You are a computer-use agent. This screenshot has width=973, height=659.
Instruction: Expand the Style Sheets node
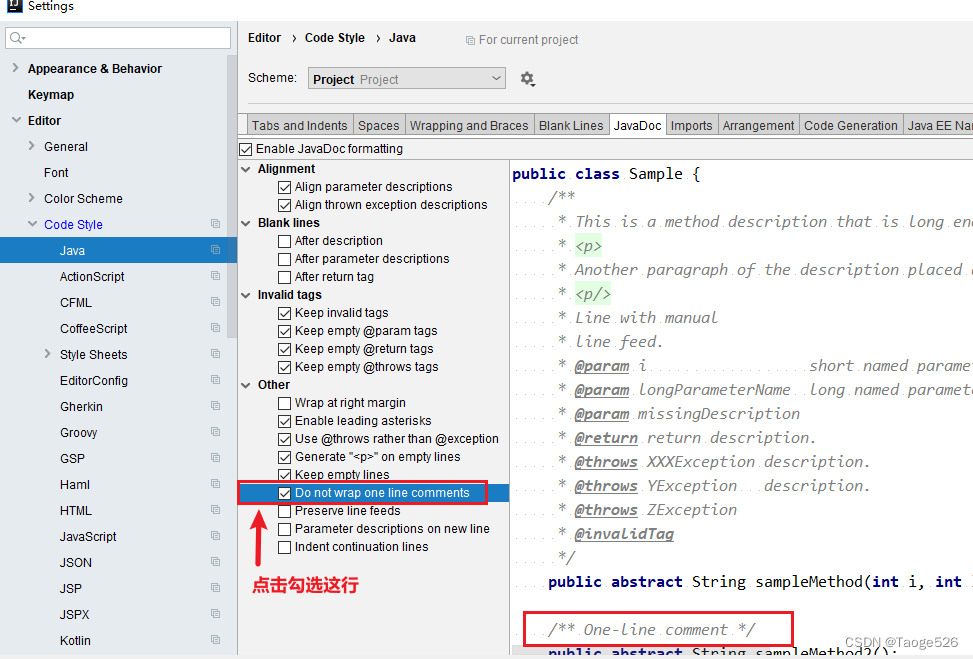(x=48, y=354)
